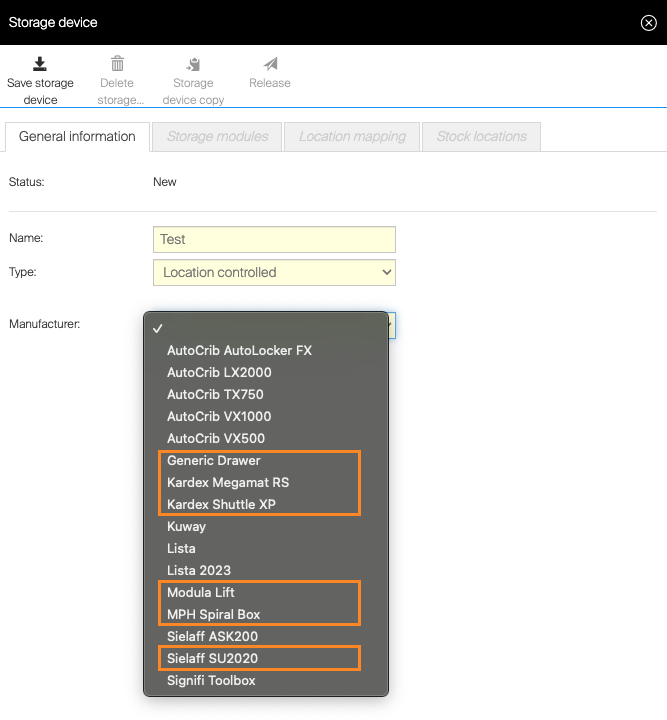The width and height of the screenshot is (667, 720).
Task: Pick Sielaff SU2020 from the list
Action: [x=213, y=659]
